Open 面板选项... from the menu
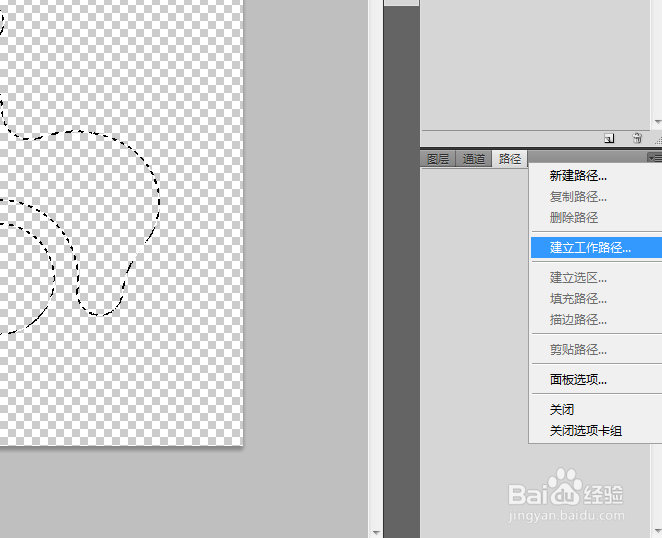 click(596, 379)
